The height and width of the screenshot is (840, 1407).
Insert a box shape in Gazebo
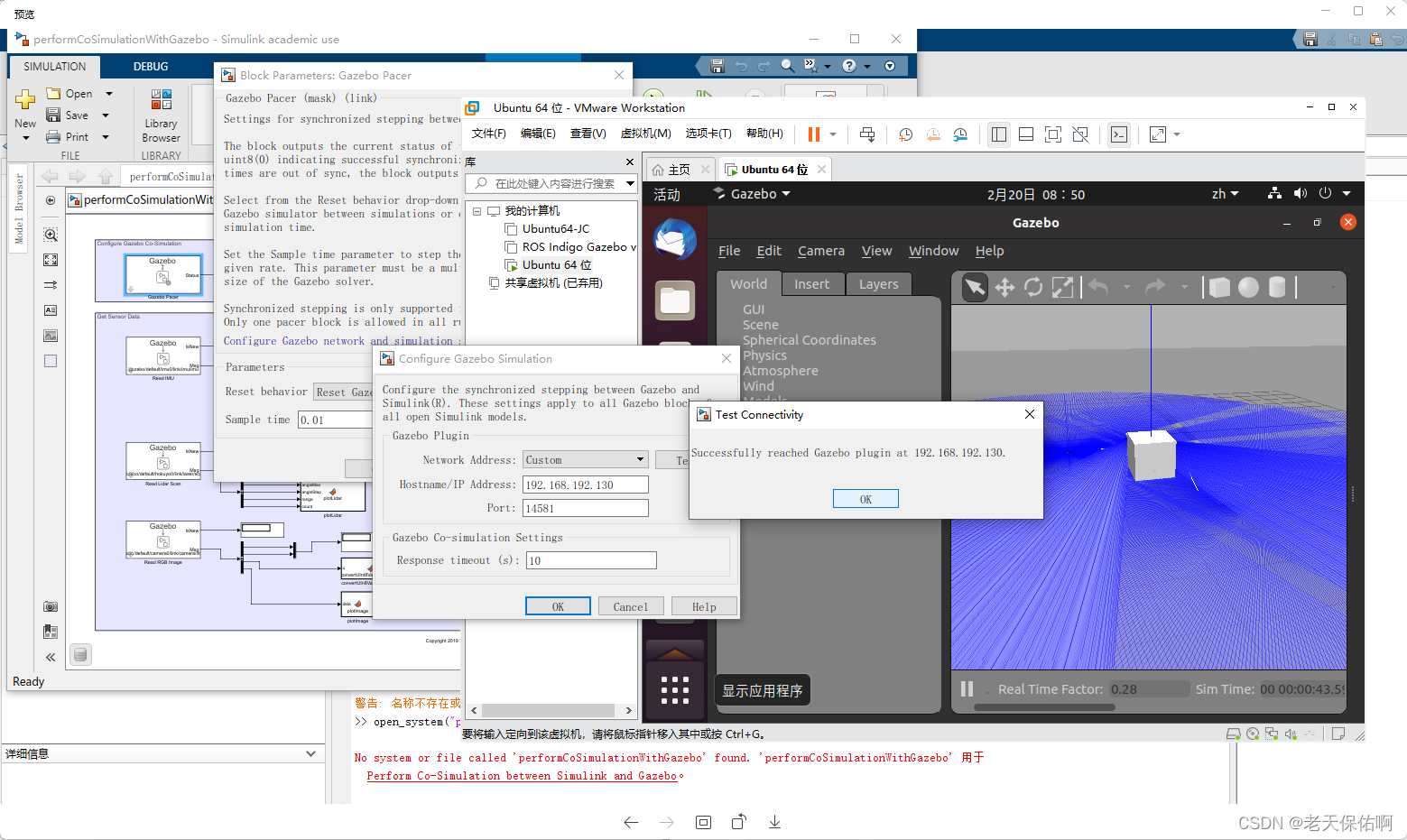[1218, 287]
